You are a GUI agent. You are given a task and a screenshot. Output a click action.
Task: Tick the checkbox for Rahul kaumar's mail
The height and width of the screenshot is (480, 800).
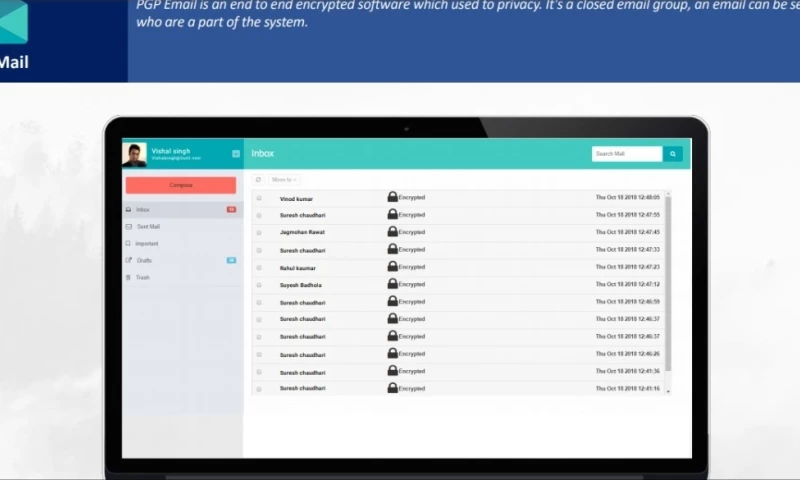[259, 267]
